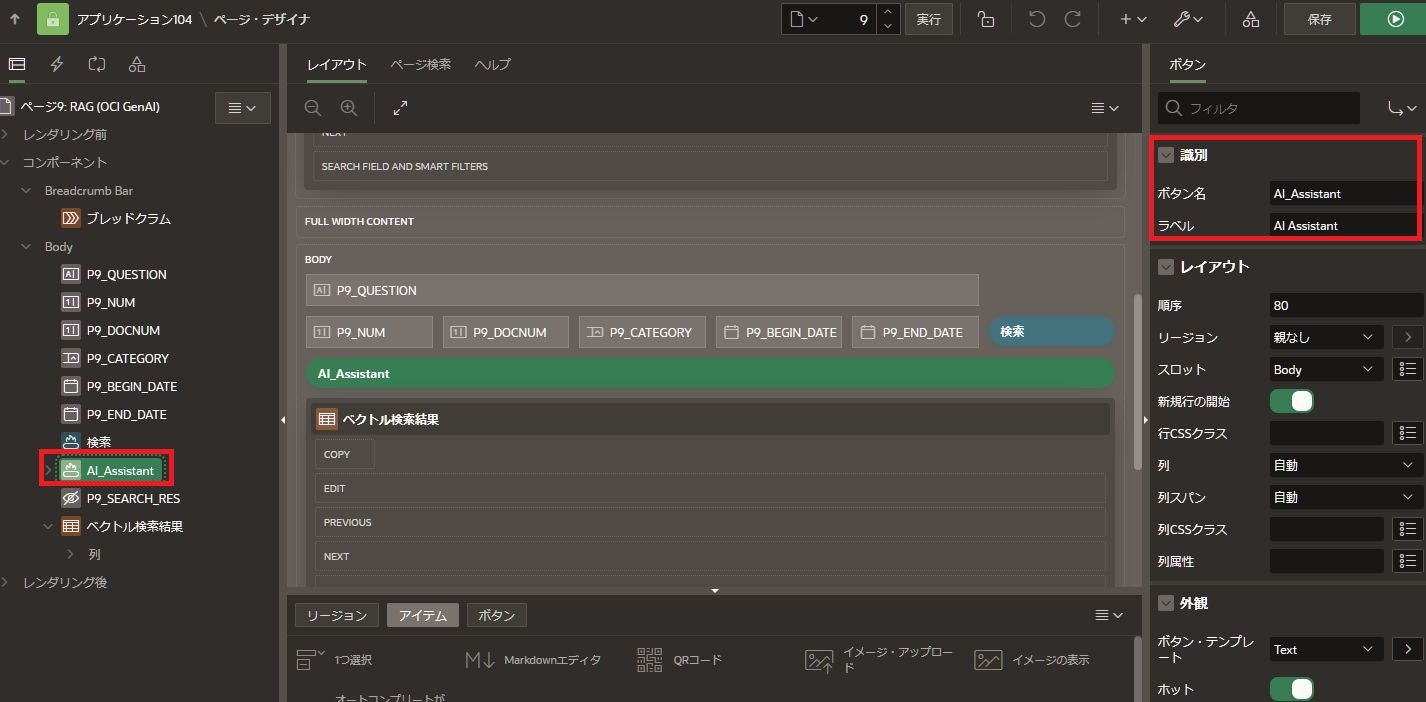The image size is (1426, 702).
Task: Show the リージョン gallery tab
Action: (337, 615)
